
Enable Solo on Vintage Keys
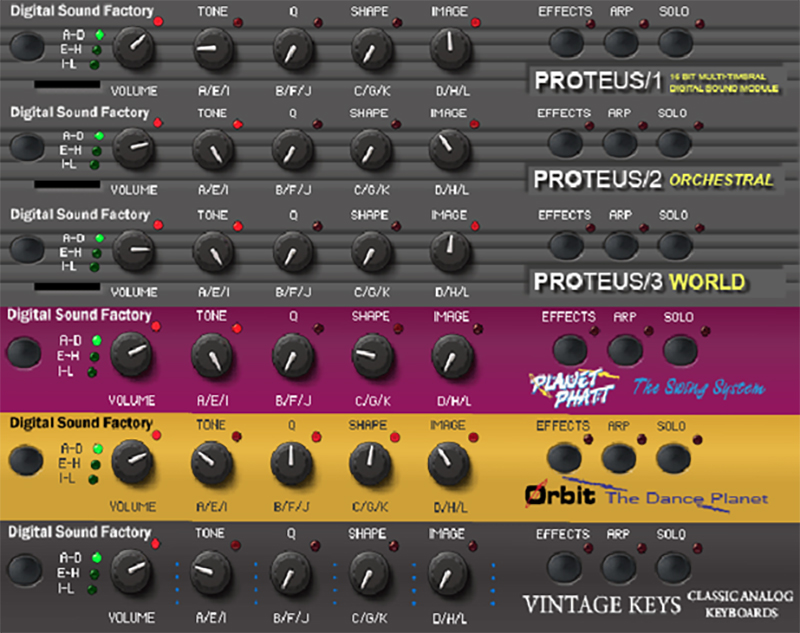(673, 566)
